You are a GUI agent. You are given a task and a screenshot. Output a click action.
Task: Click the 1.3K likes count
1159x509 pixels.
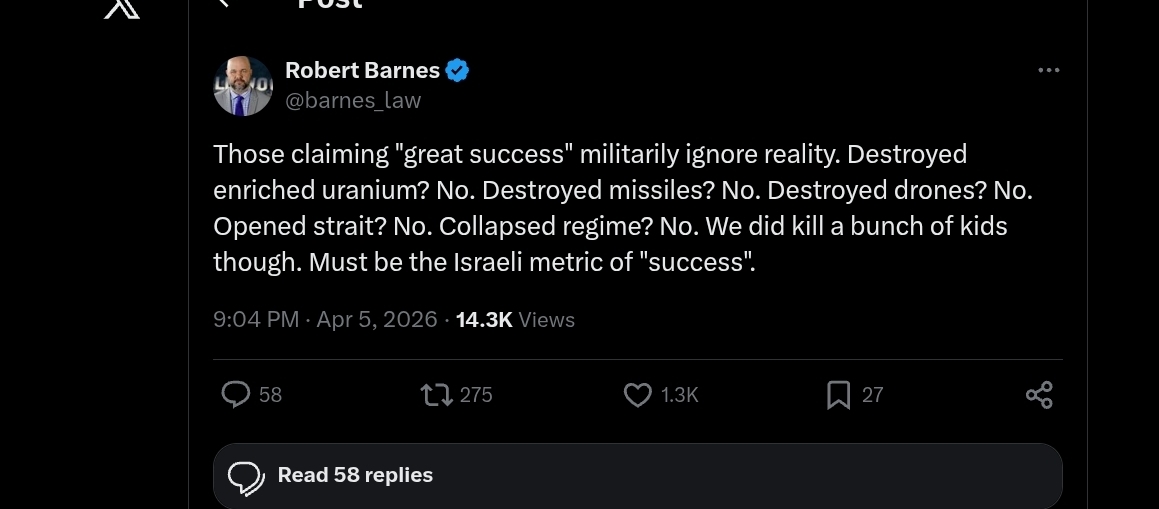680,395
